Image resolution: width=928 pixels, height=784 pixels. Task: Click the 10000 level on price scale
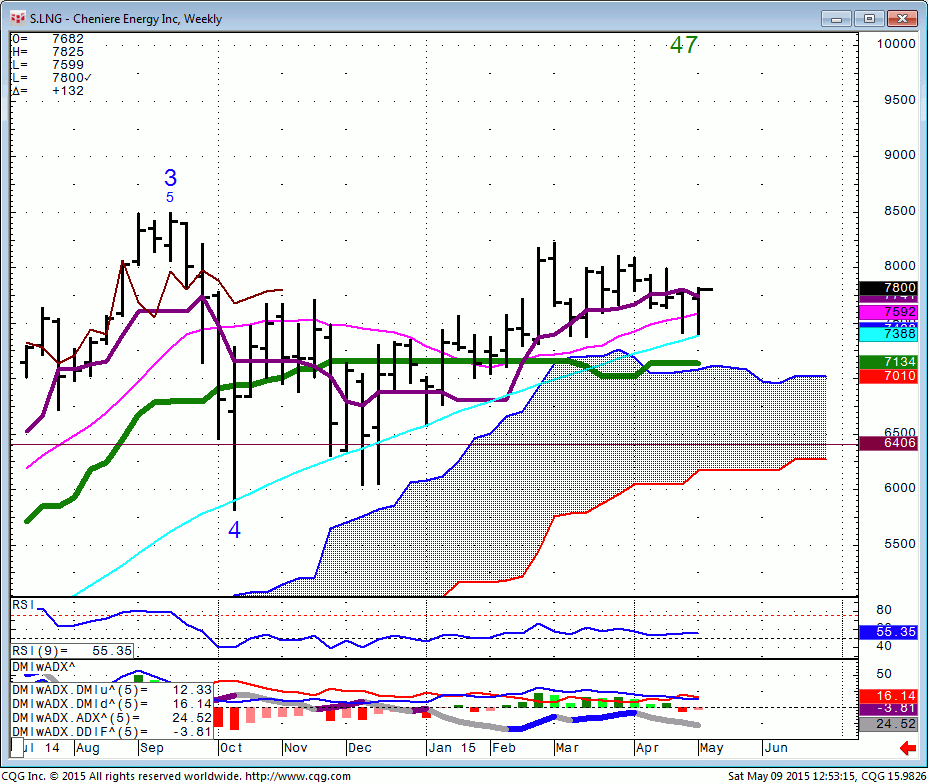coord(896,44)
